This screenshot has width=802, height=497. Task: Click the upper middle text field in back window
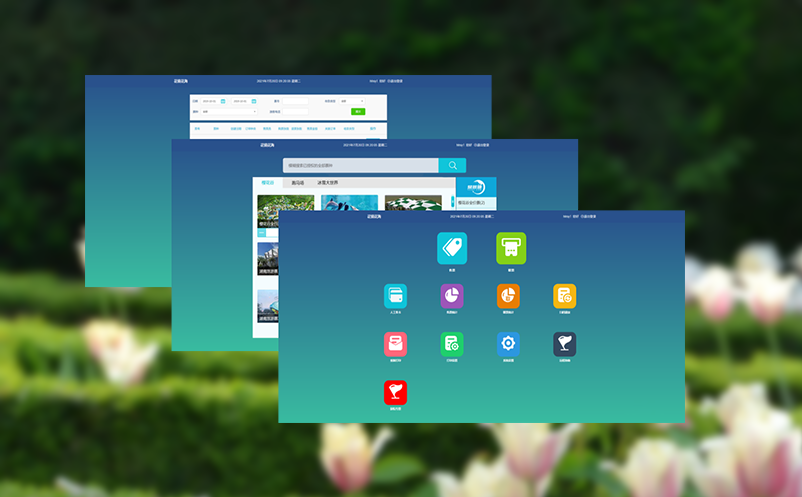click(295, 101)
